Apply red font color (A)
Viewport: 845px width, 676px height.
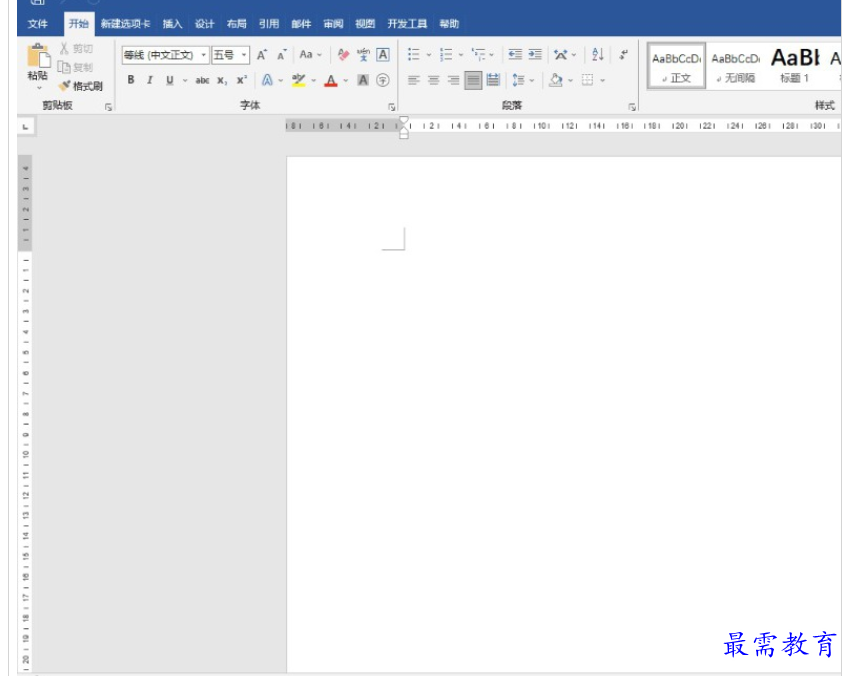point(331,80)
